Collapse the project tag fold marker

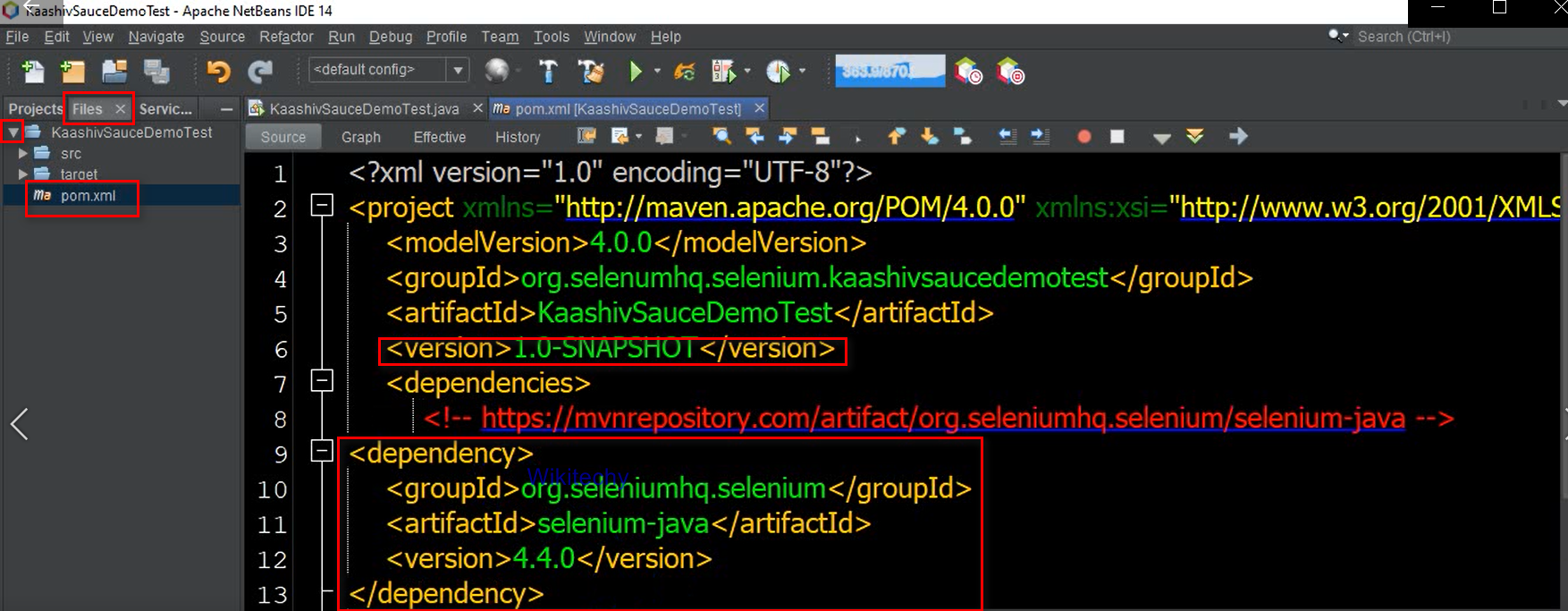[x=322, y=207]
